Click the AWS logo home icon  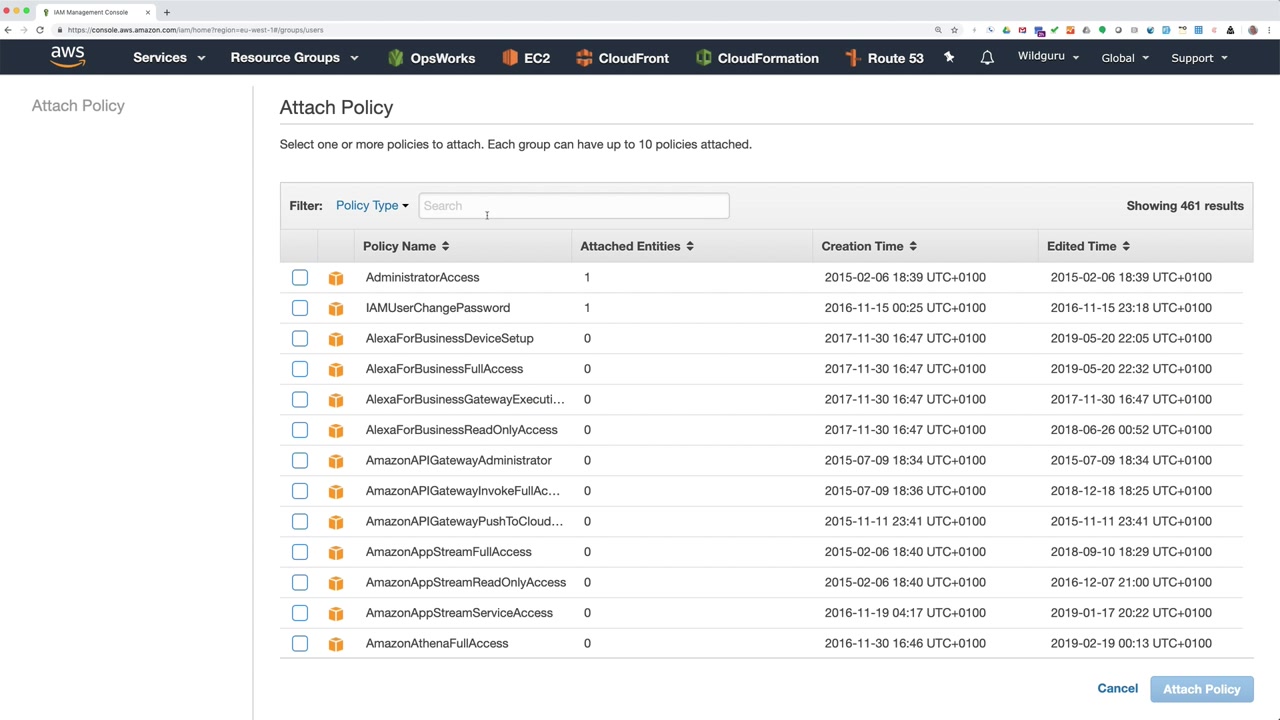68,57
